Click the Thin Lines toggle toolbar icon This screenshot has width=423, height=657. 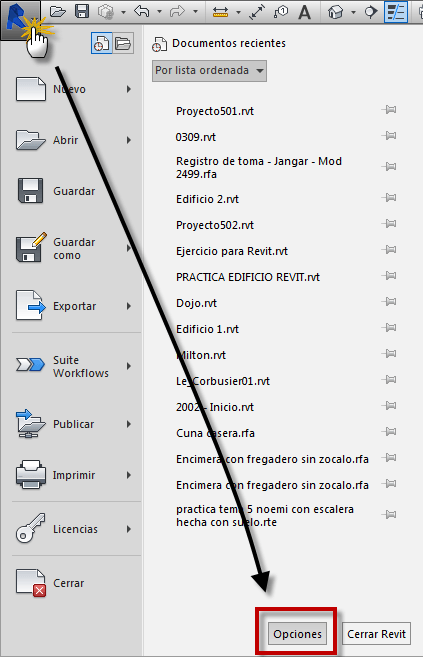point(396,12)
